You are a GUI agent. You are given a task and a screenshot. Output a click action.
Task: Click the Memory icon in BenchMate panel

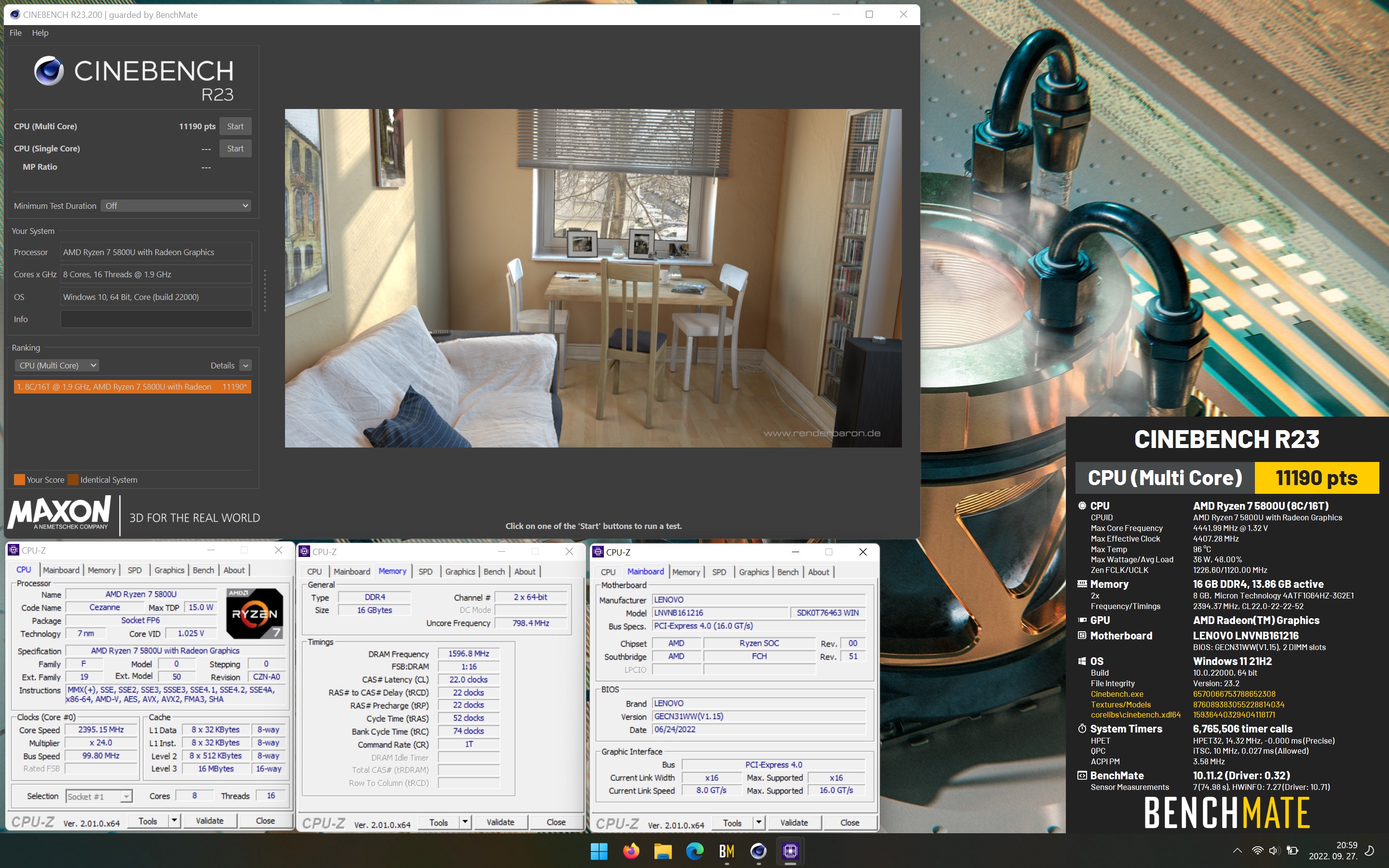1082,584
